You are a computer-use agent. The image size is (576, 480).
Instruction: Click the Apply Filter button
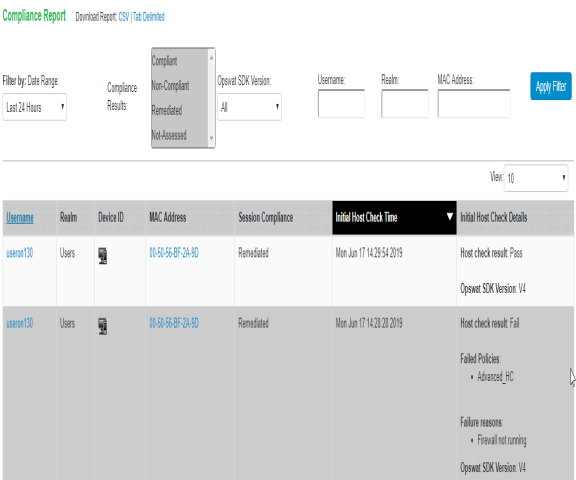[x=551, y=86]
